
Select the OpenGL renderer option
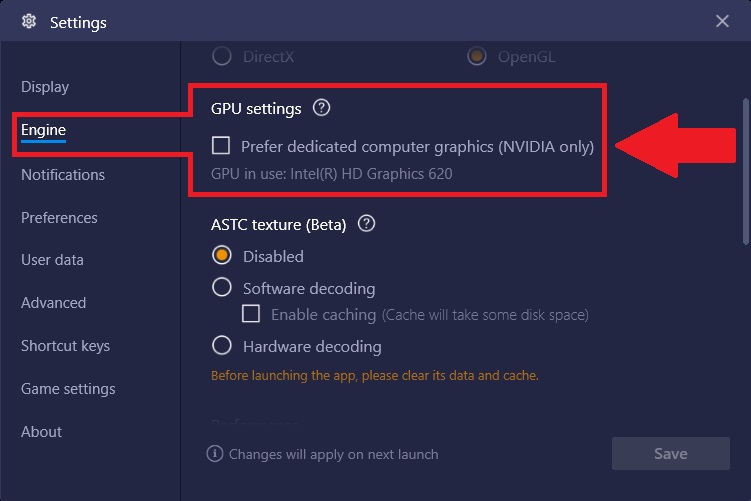point(477,56)
